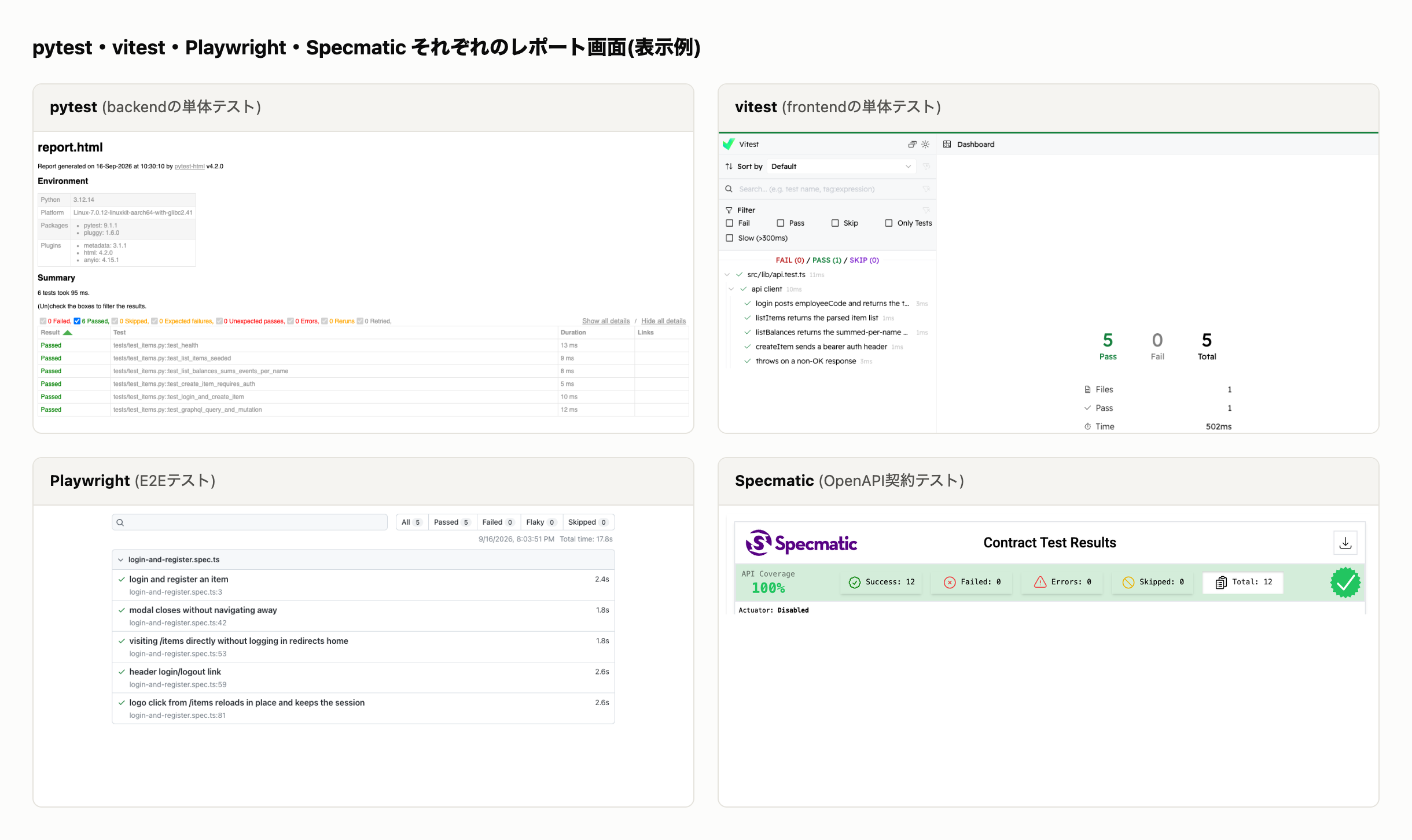The width and height of the screenshot is (1412, 840).
Task: Toggle the 0 Unexpected passes checkbox
Action: pos(219,321)
